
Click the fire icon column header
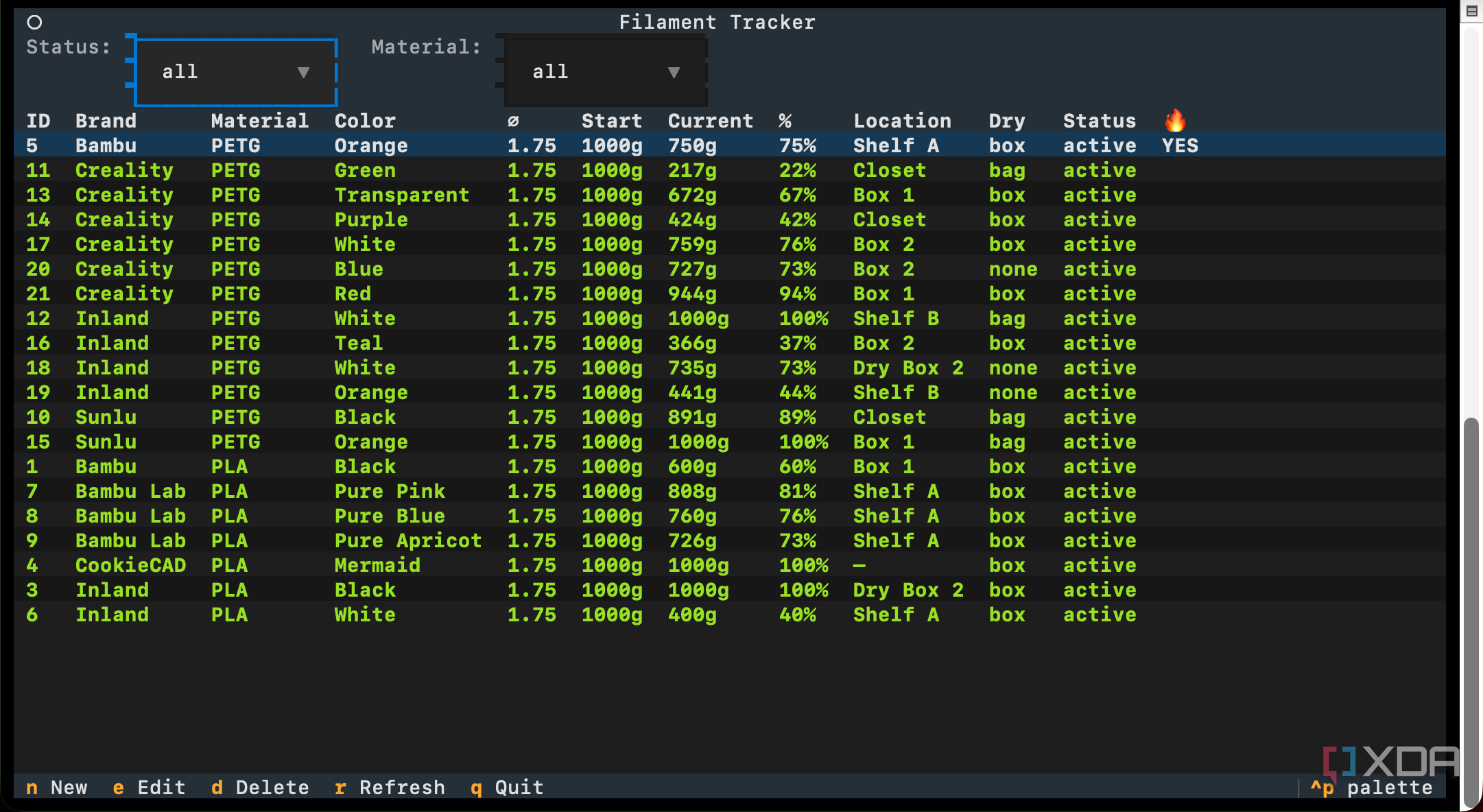pyautogui.click(x=1175, y=121)
